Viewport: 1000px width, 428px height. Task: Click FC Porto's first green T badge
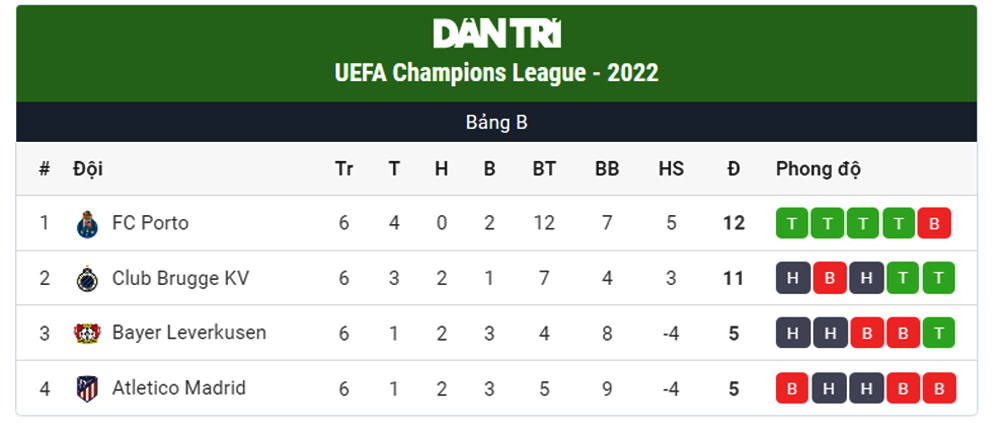pyautogui.click(x=792, y=223)
